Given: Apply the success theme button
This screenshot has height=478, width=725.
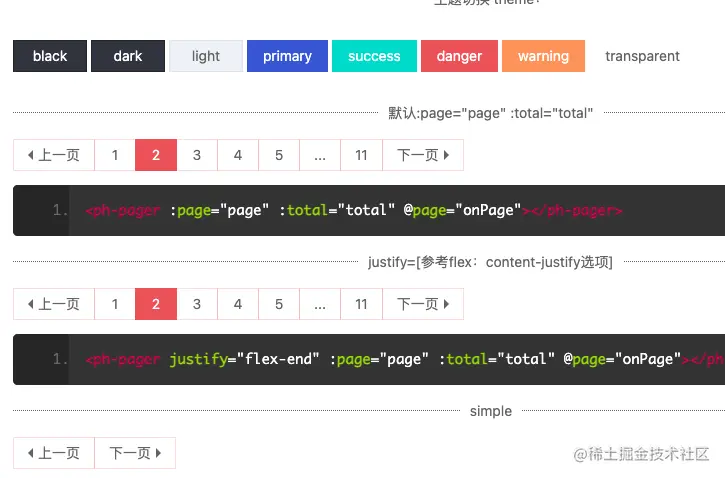Looking at the screenshot, I should (374, 56).
